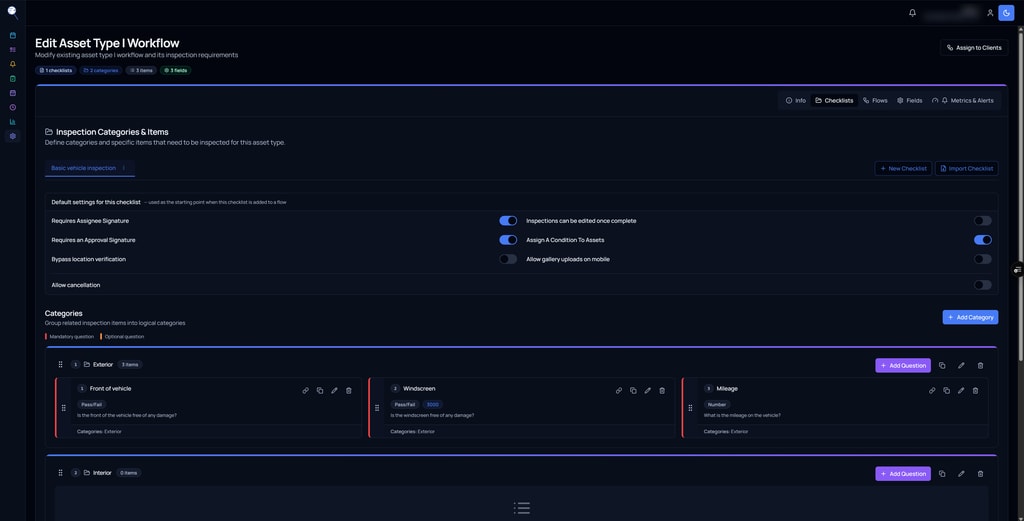Edit the Front of vehicle question
Screen dimensions: 1024x521
pyautogui.click(x=334, y=390)
